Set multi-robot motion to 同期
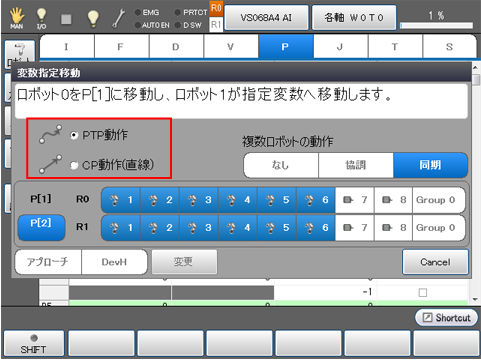The image size is (481, 360). click(431, 165)
